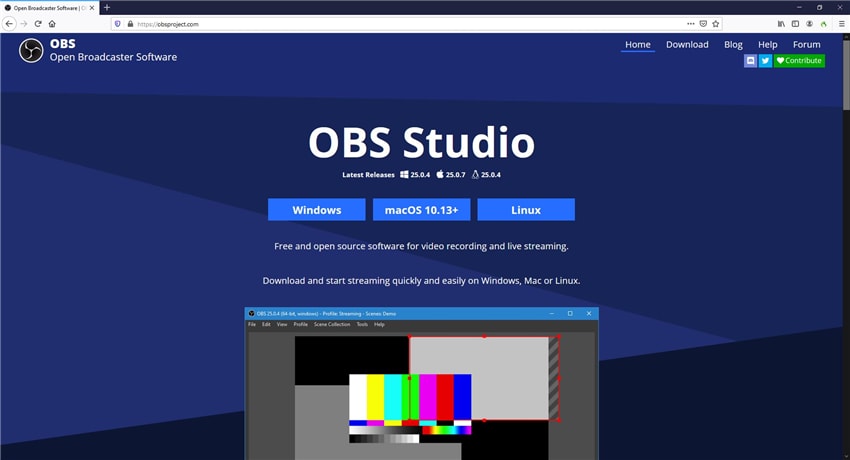Click the OBS Studio heading text
The height and width of the screenshot is (460, 850).
tap(422, 142)
